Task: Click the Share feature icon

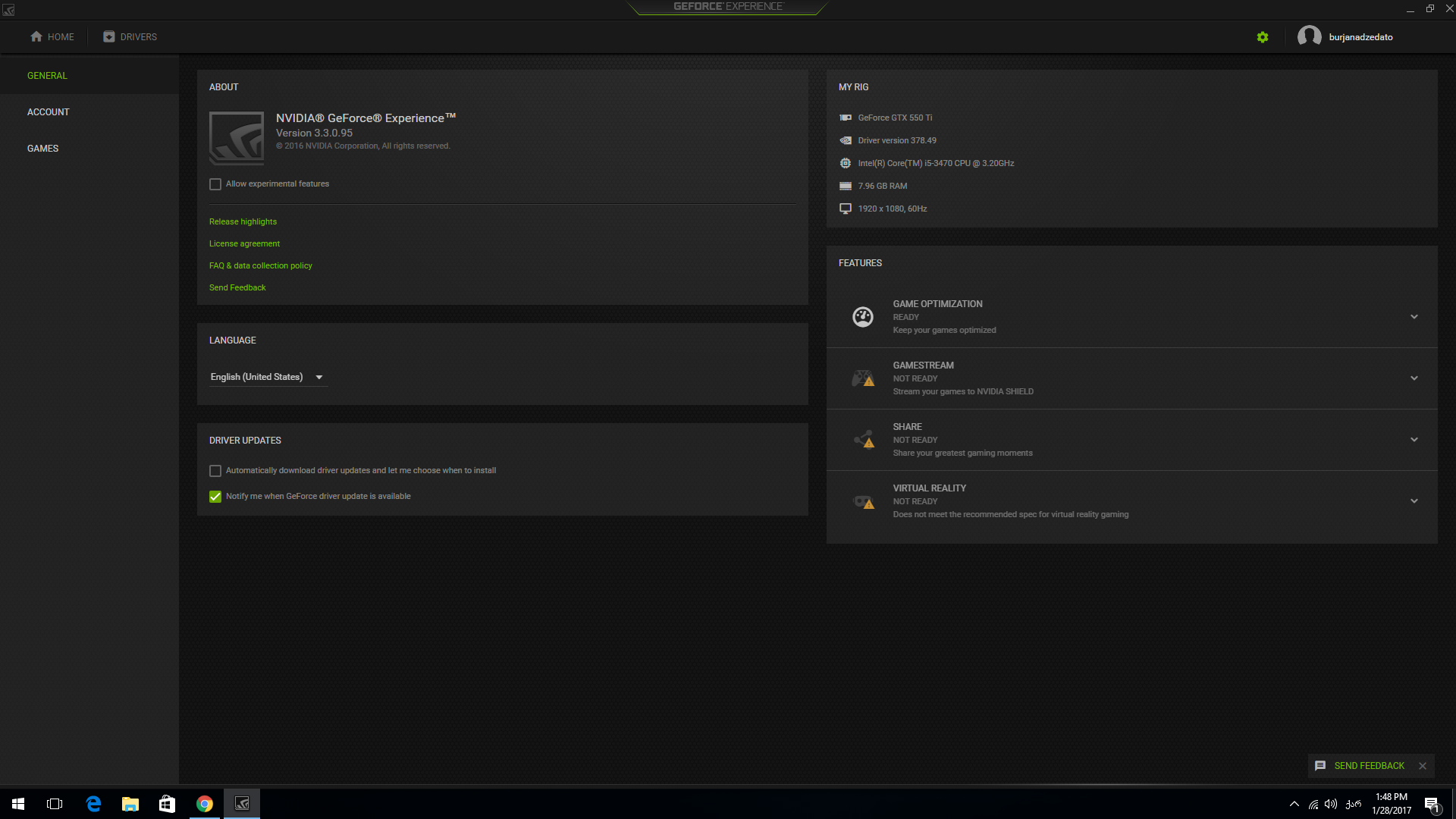Action: [863, 440]
